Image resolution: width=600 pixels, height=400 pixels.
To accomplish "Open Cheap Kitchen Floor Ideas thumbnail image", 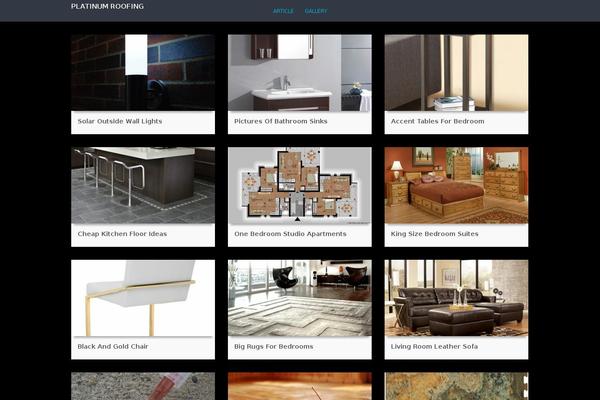I will click(143, 185).
